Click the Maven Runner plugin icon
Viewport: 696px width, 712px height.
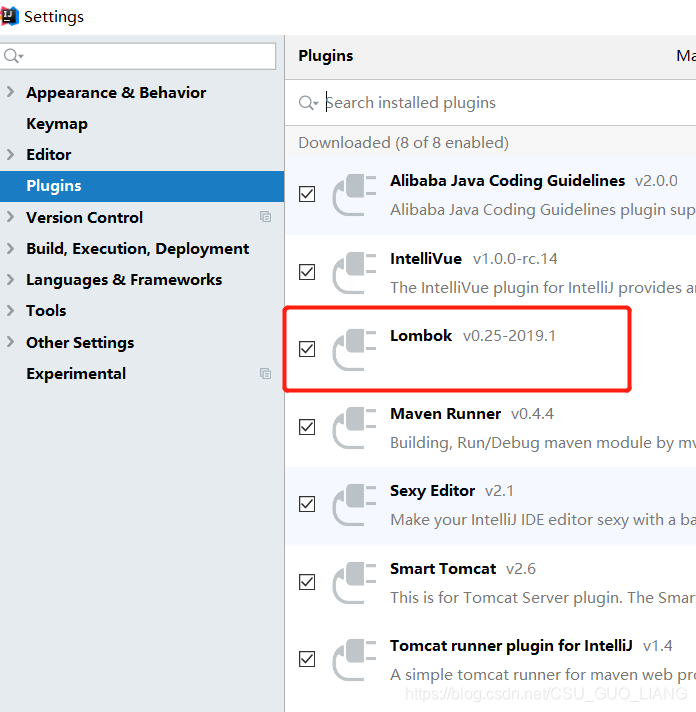[354, 428]
